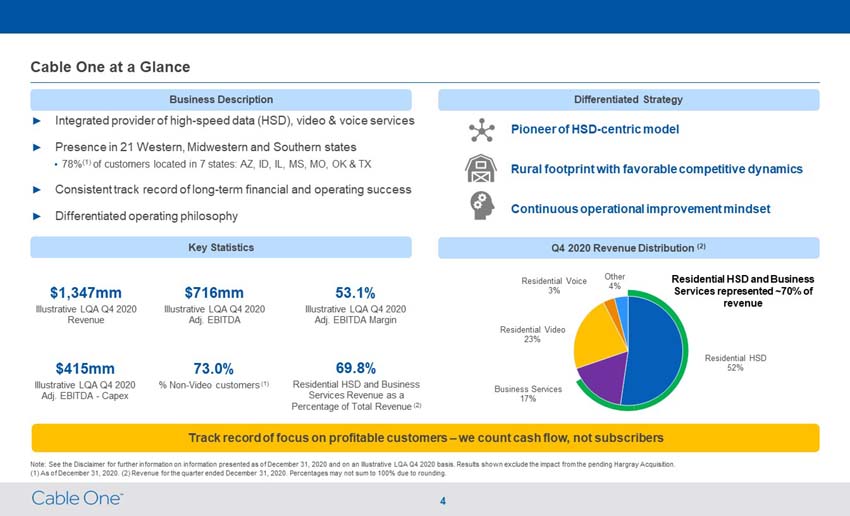850x516 pixels.
Task: Select the Differentiated Strategy header bar
Action: tap(629, 100)
